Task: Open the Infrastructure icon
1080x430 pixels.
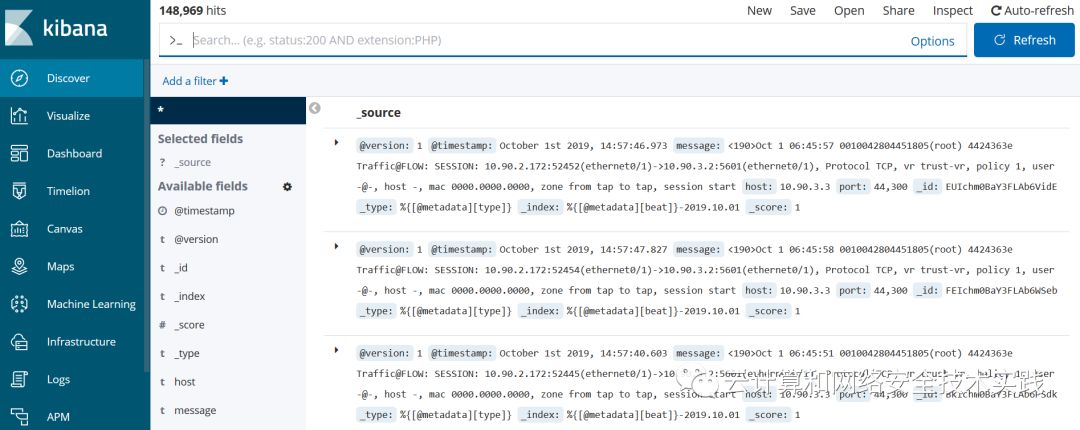Action: pos(19,342)
